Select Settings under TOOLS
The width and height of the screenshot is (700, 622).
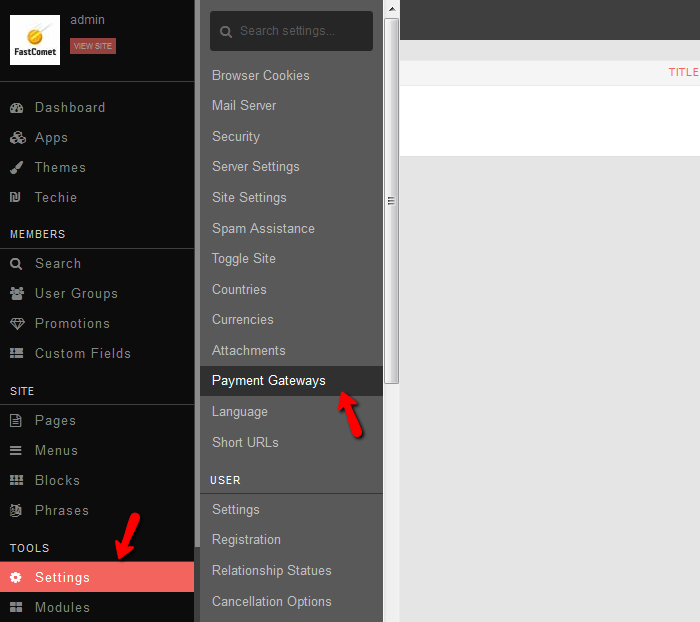coord(97,577)
